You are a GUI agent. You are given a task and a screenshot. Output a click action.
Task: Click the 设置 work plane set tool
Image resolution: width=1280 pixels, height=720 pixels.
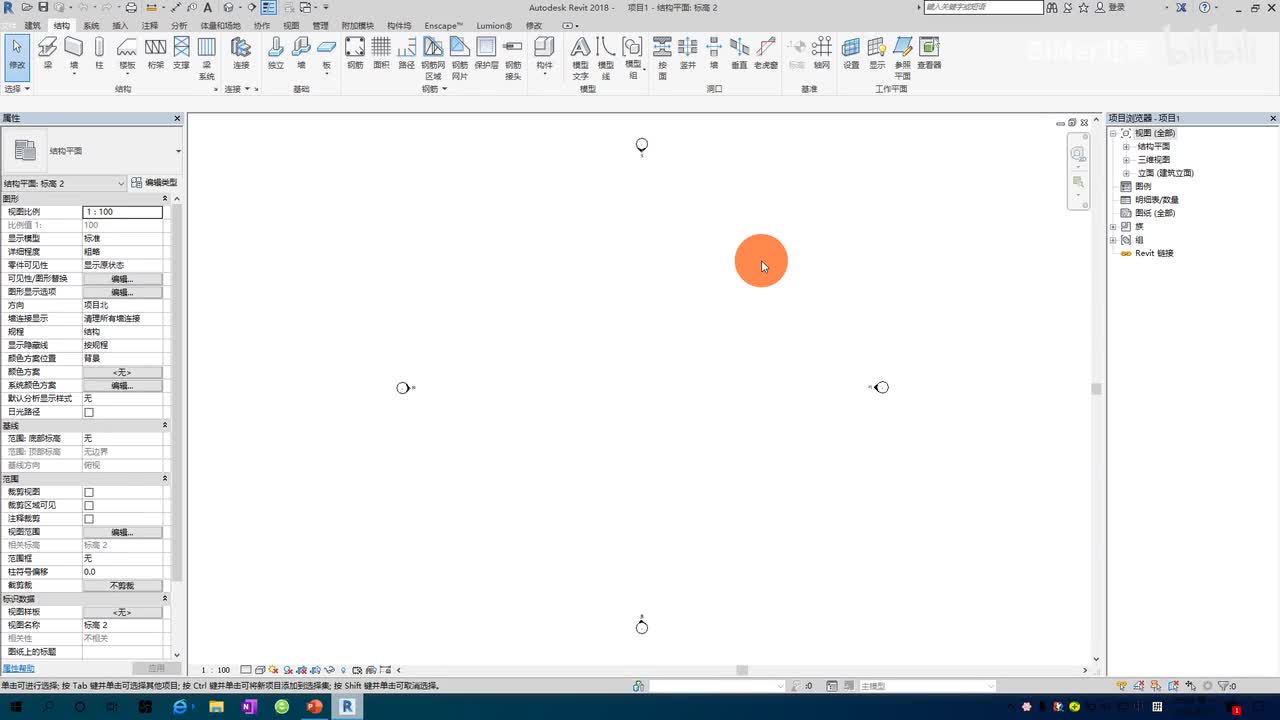coord(851,52)
